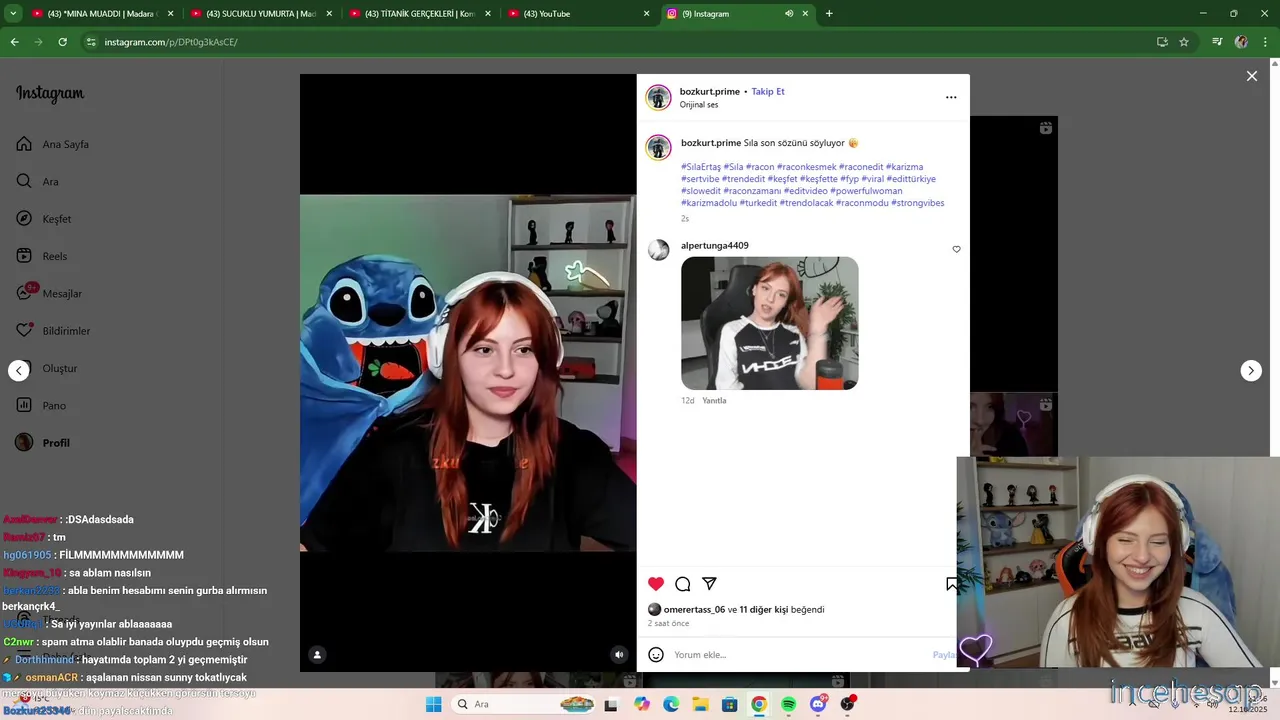Open the #SılaErtaş hashtag
The height and width of the screenshot is (720, 1280).
(701, 167)
